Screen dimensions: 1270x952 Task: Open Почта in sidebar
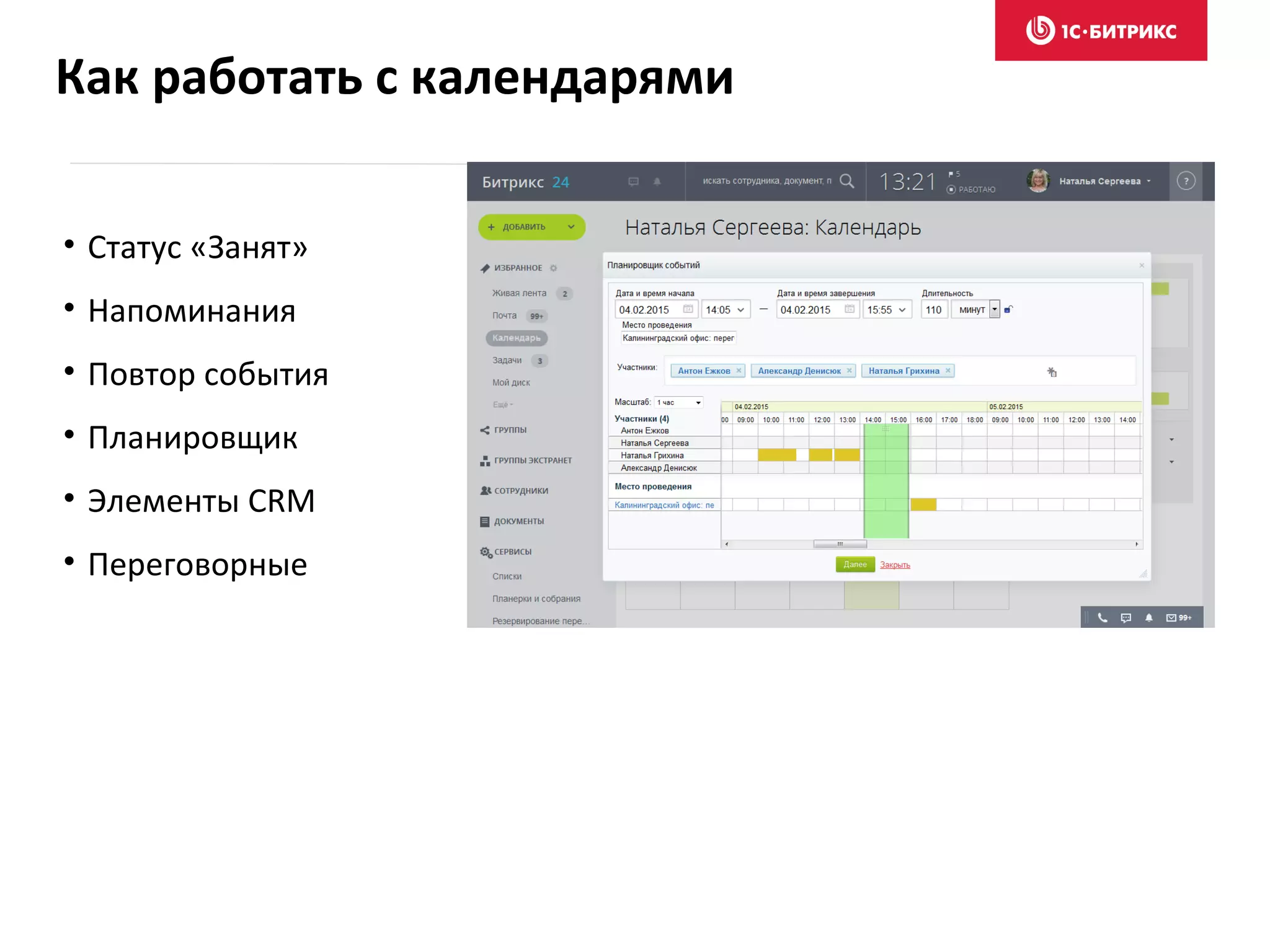pos(504,315)
